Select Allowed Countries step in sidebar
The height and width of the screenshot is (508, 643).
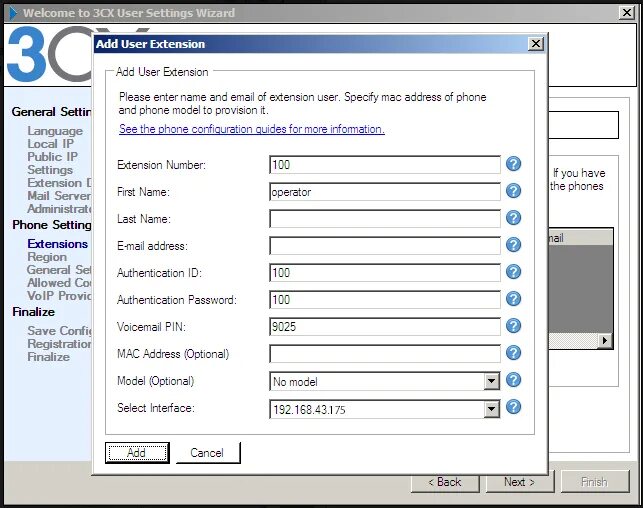(59, 283)
